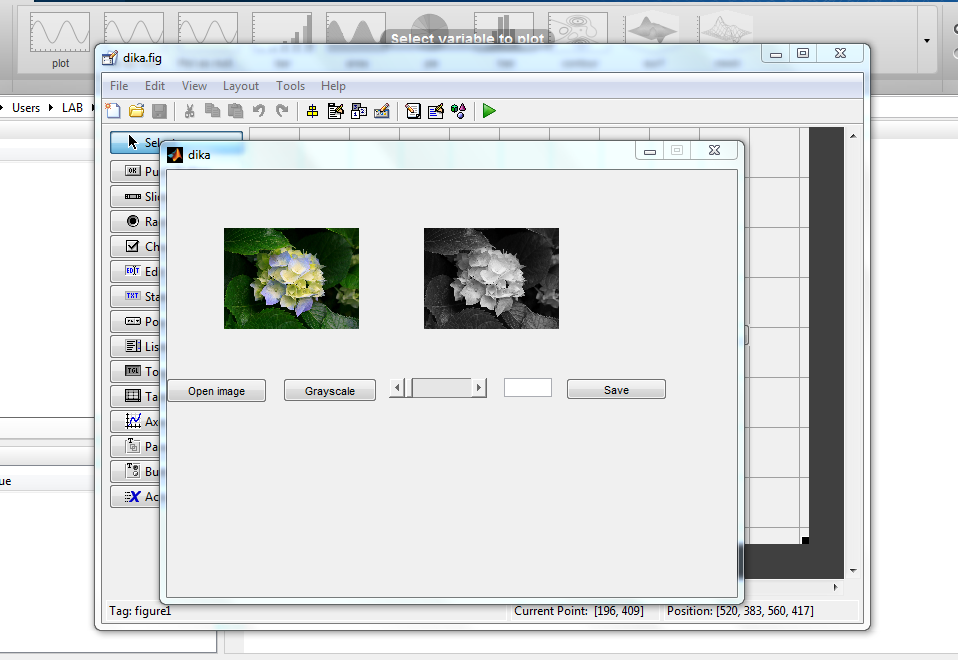The image size is (958, 660).
Task: Click the slider's left arrow in dika
Action: 397,388
